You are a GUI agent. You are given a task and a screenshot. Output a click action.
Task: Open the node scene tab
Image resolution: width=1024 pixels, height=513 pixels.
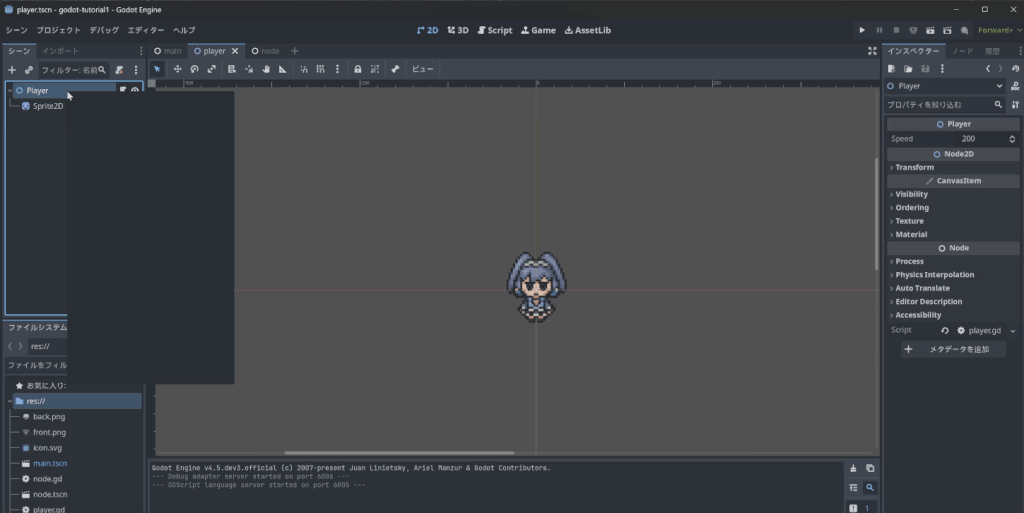[x=265, y=51]
